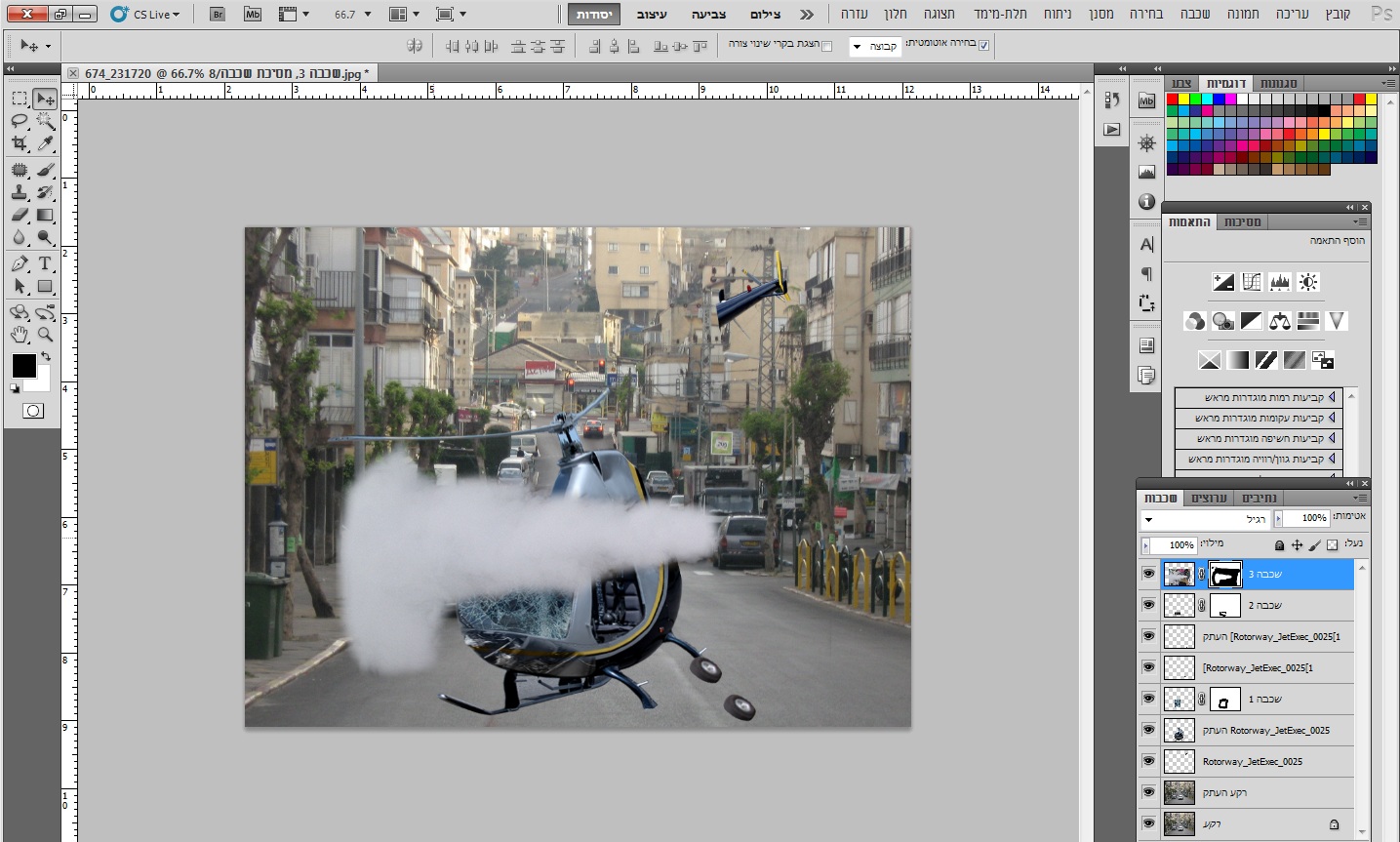Select the Hand tool
Screen dimensions: 1400x842
[x=19, y=335]
